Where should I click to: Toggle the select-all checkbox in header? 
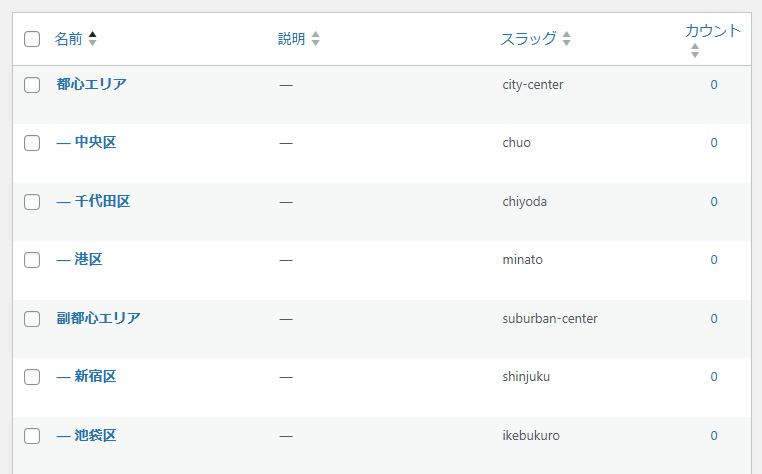pyautogui.click(x=32, y=39)
